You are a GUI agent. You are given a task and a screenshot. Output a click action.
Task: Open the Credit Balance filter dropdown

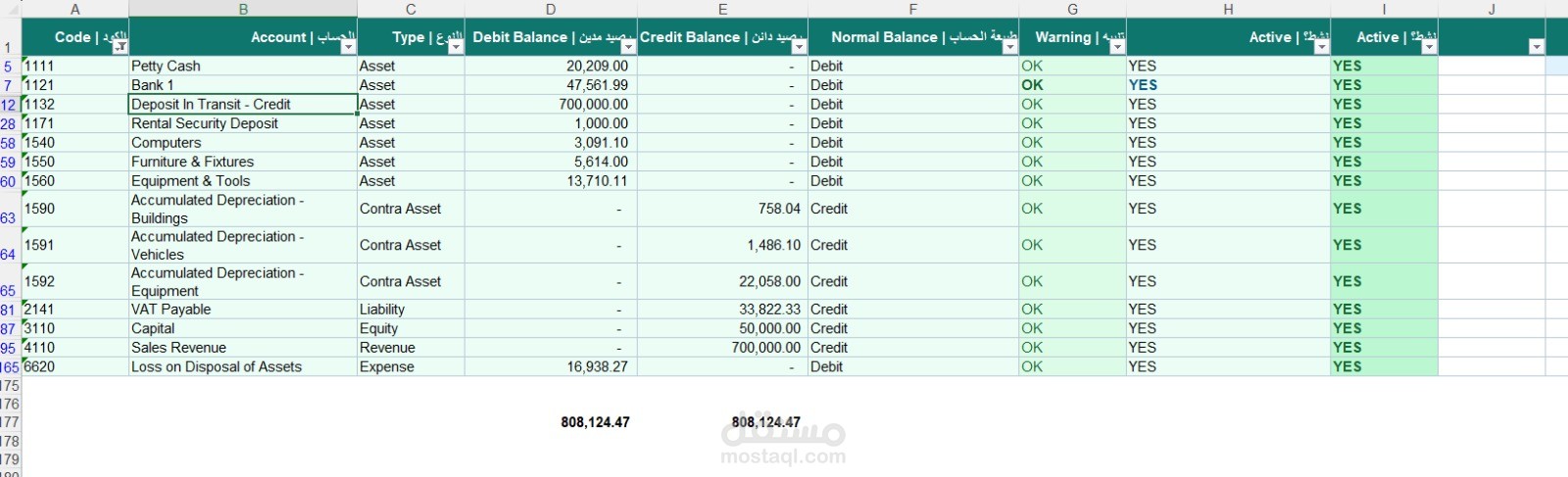799,47
